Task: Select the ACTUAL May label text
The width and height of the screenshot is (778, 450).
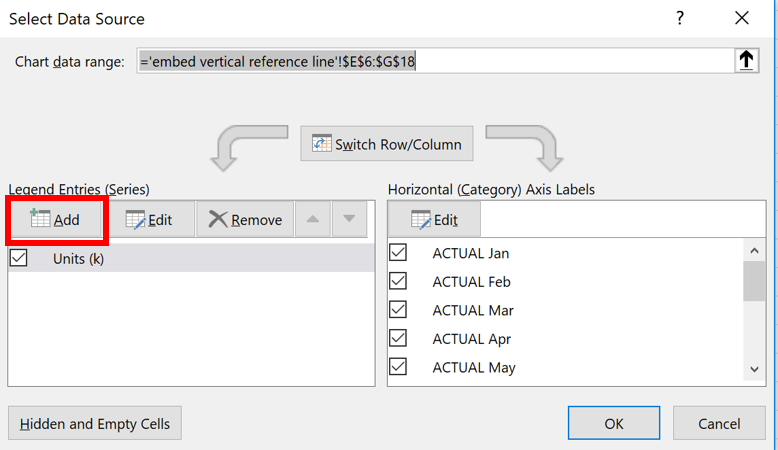Action: [x=474, y=368]
